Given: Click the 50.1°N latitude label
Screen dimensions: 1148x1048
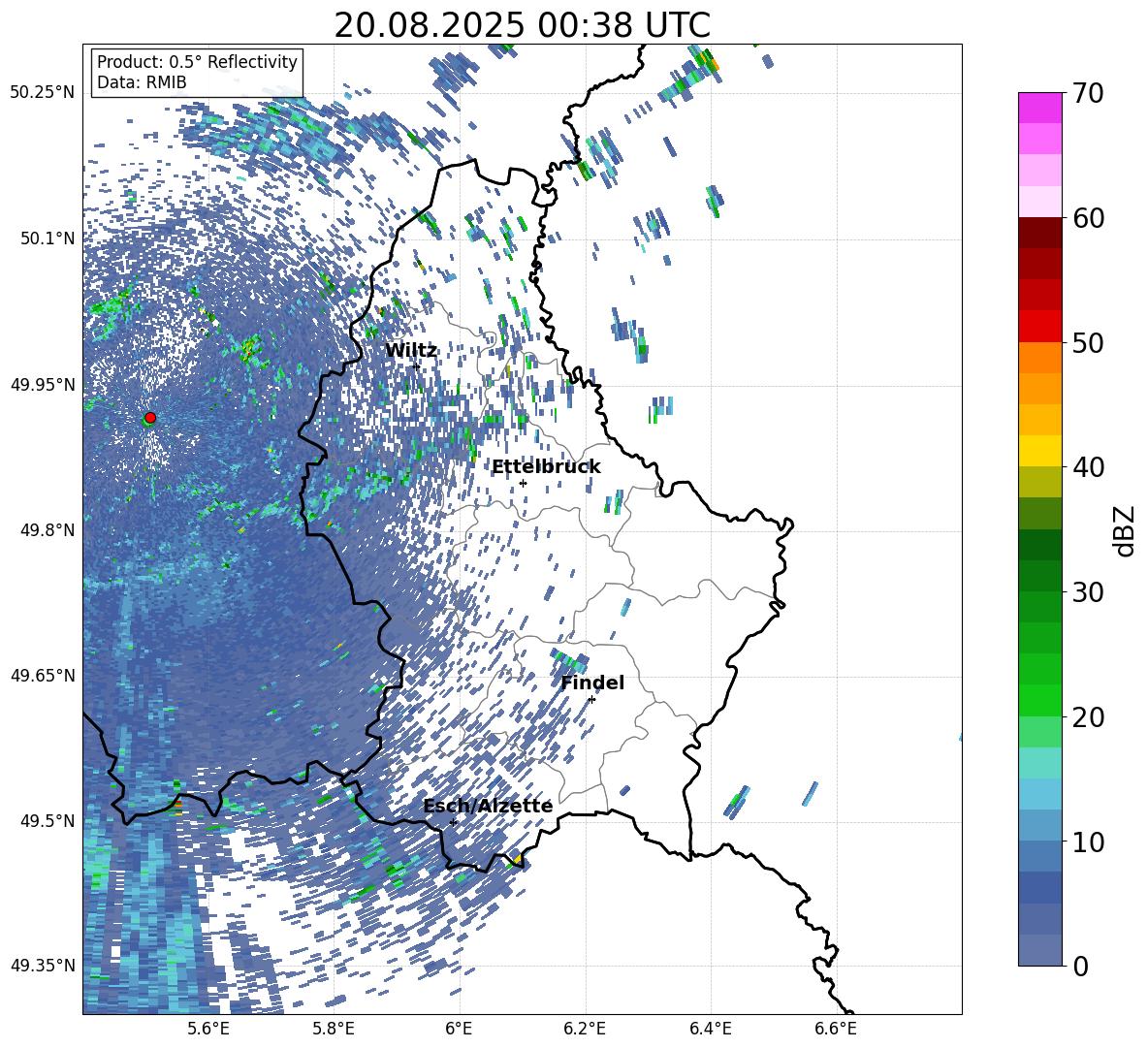Looking at the screenshot, I should click(48, 238).
